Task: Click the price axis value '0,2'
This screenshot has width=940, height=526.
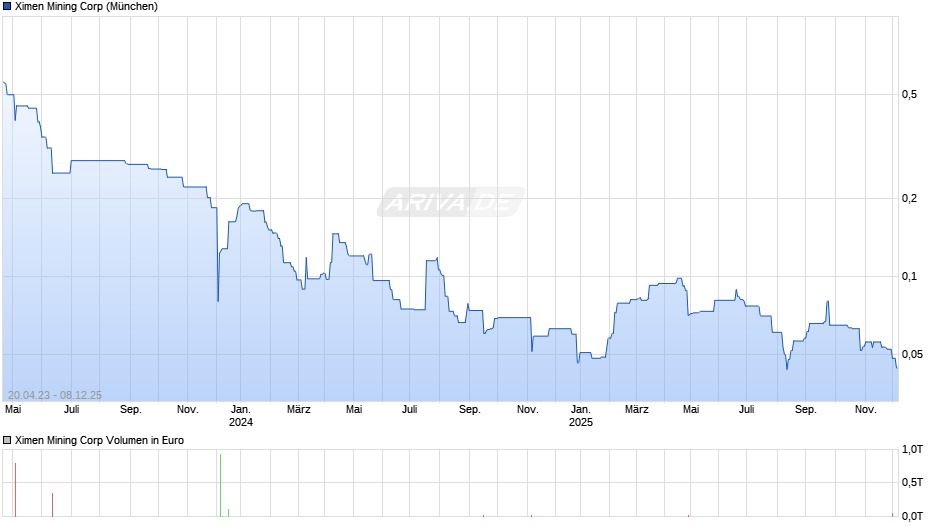Action: point(909,199)
